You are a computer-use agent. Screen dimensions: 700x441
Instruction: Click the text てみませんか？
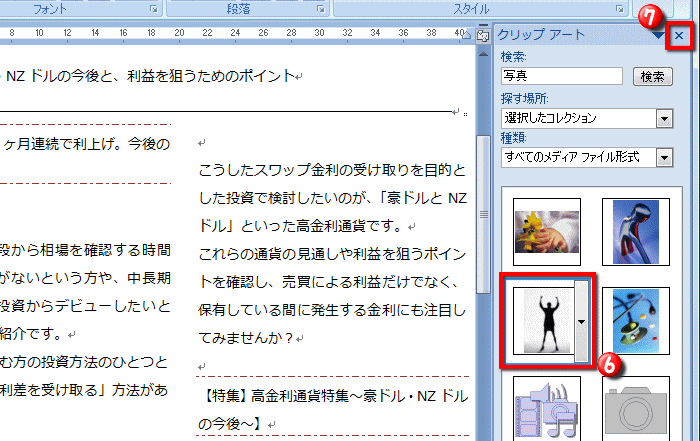tap(246, 338)
